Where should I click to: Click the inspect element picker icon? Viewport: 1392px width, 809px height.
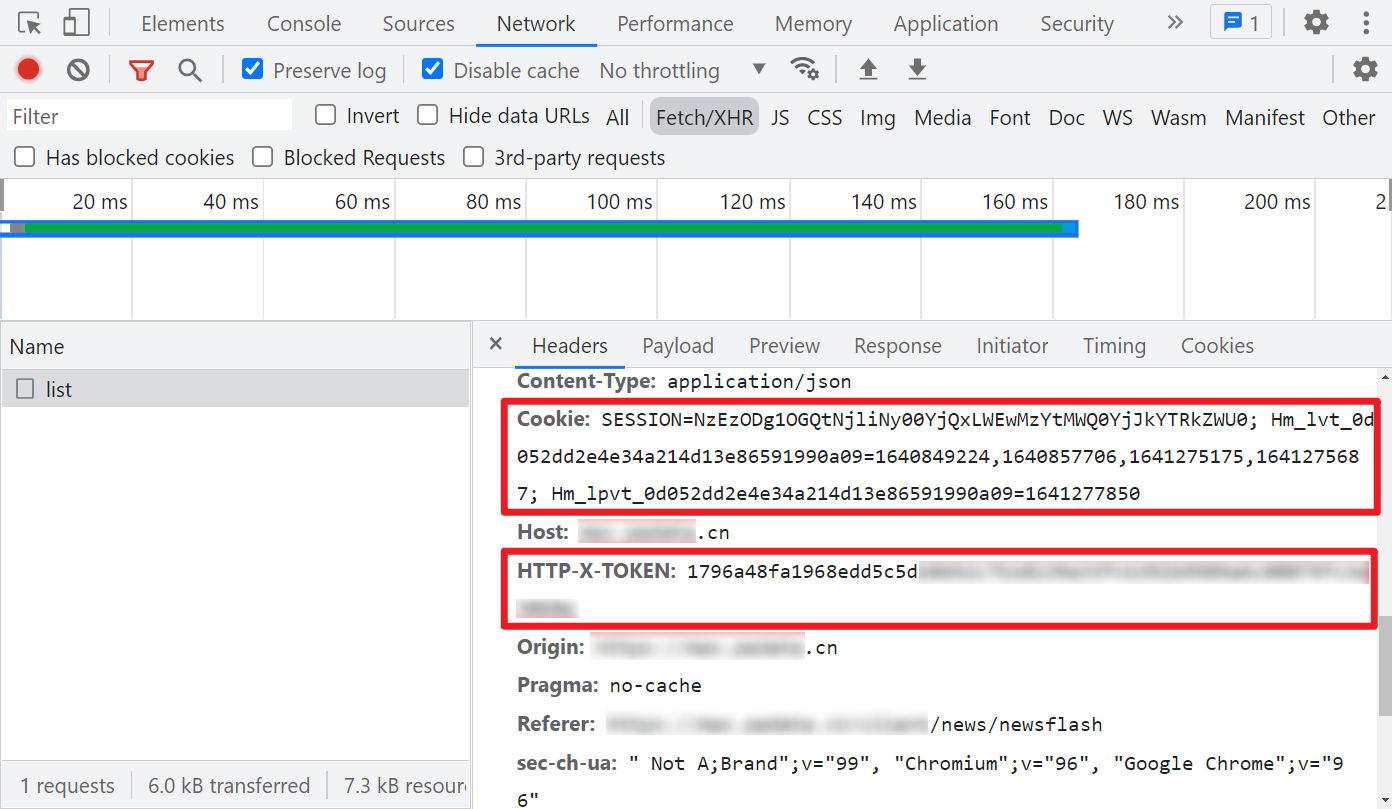[30, 23]
